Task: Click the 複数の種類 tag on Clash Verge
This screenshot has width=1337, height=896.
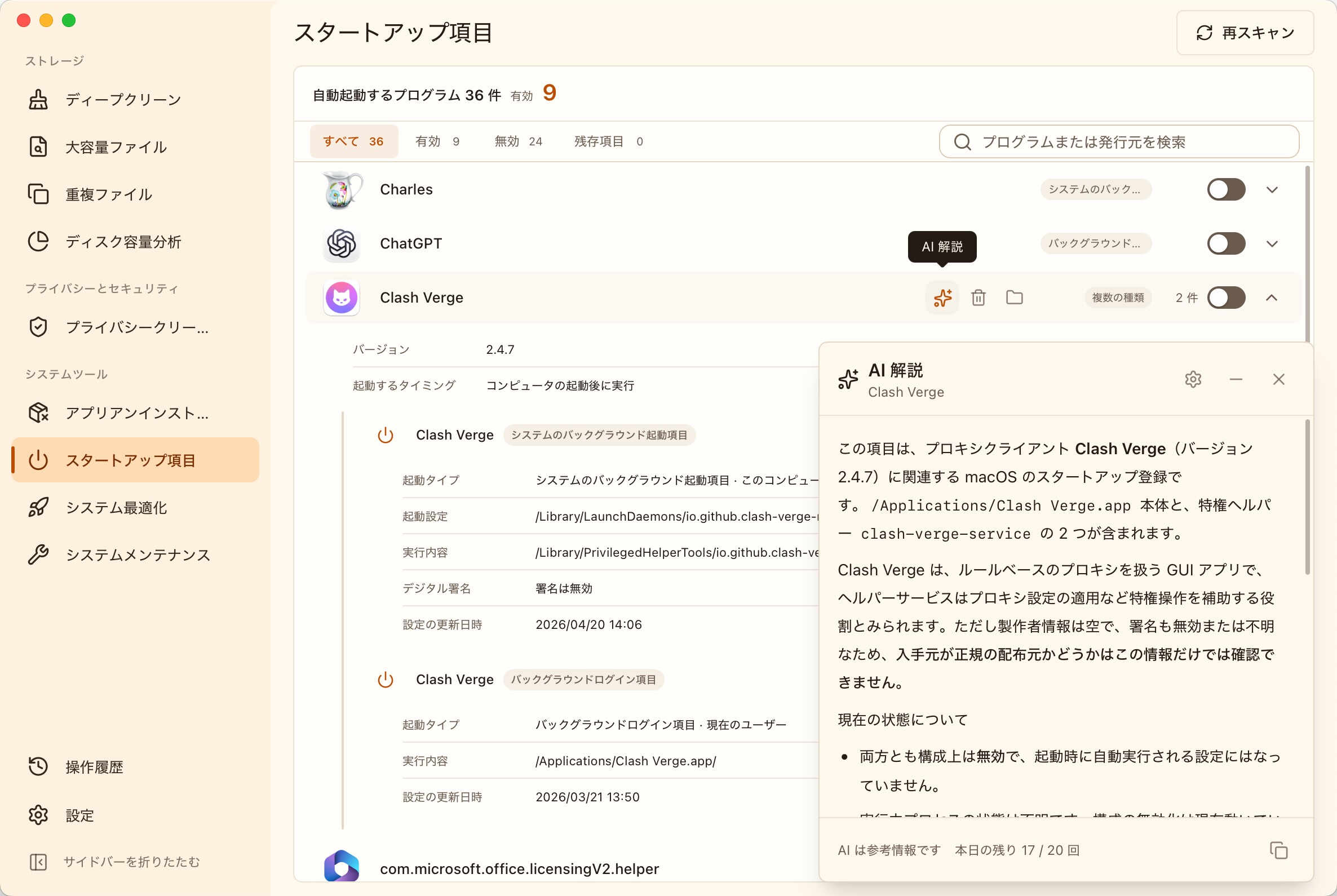Action: 1118,298
